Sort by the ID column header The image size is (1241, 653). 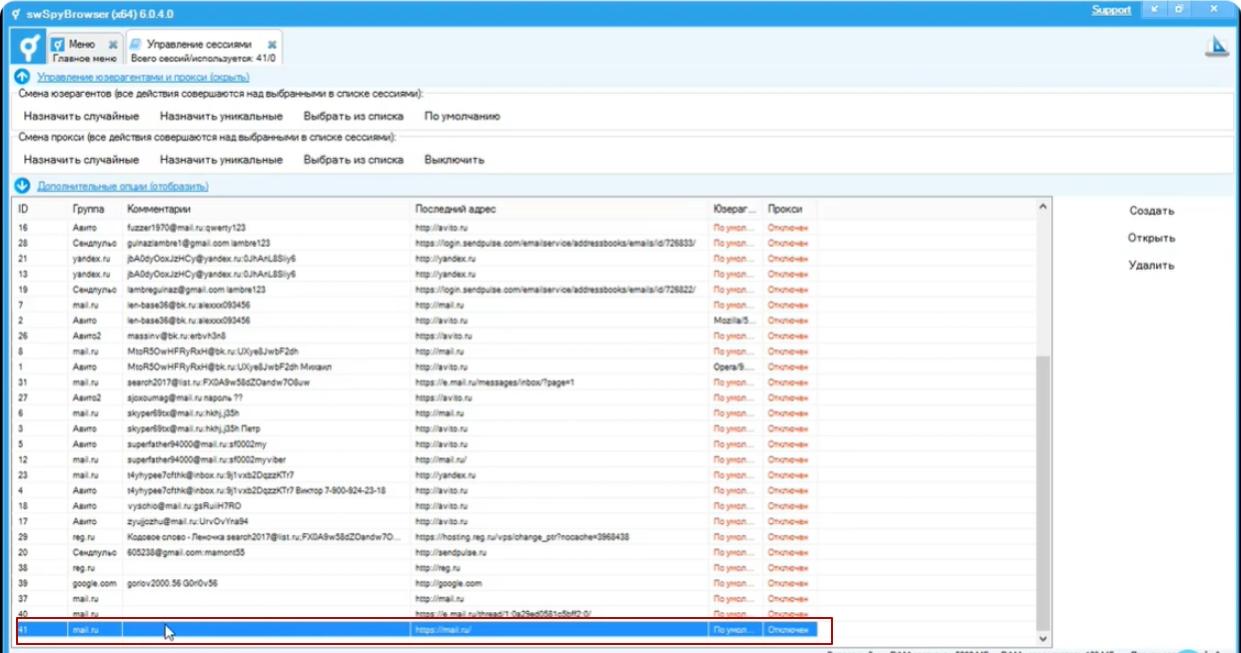[42, 208]
